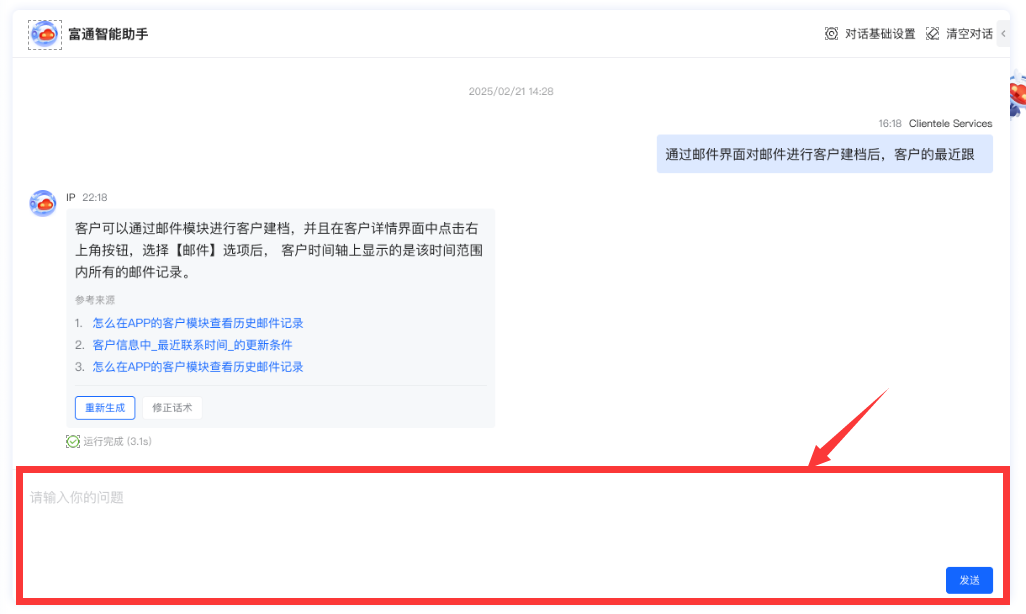Click the 2025/02/21 14:28 date separator

point(511,91)
